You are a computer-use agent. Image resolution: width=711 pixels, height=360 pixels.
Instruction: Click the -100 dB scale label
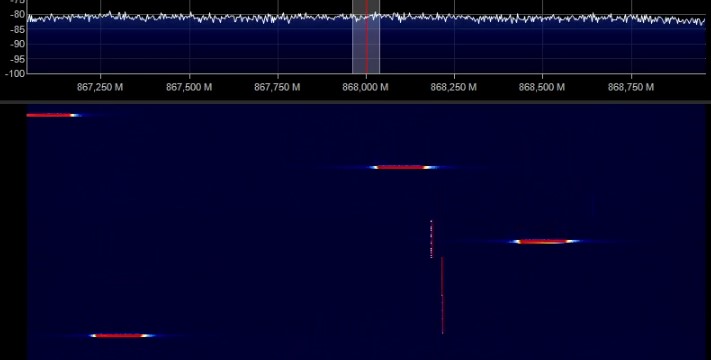15,73
